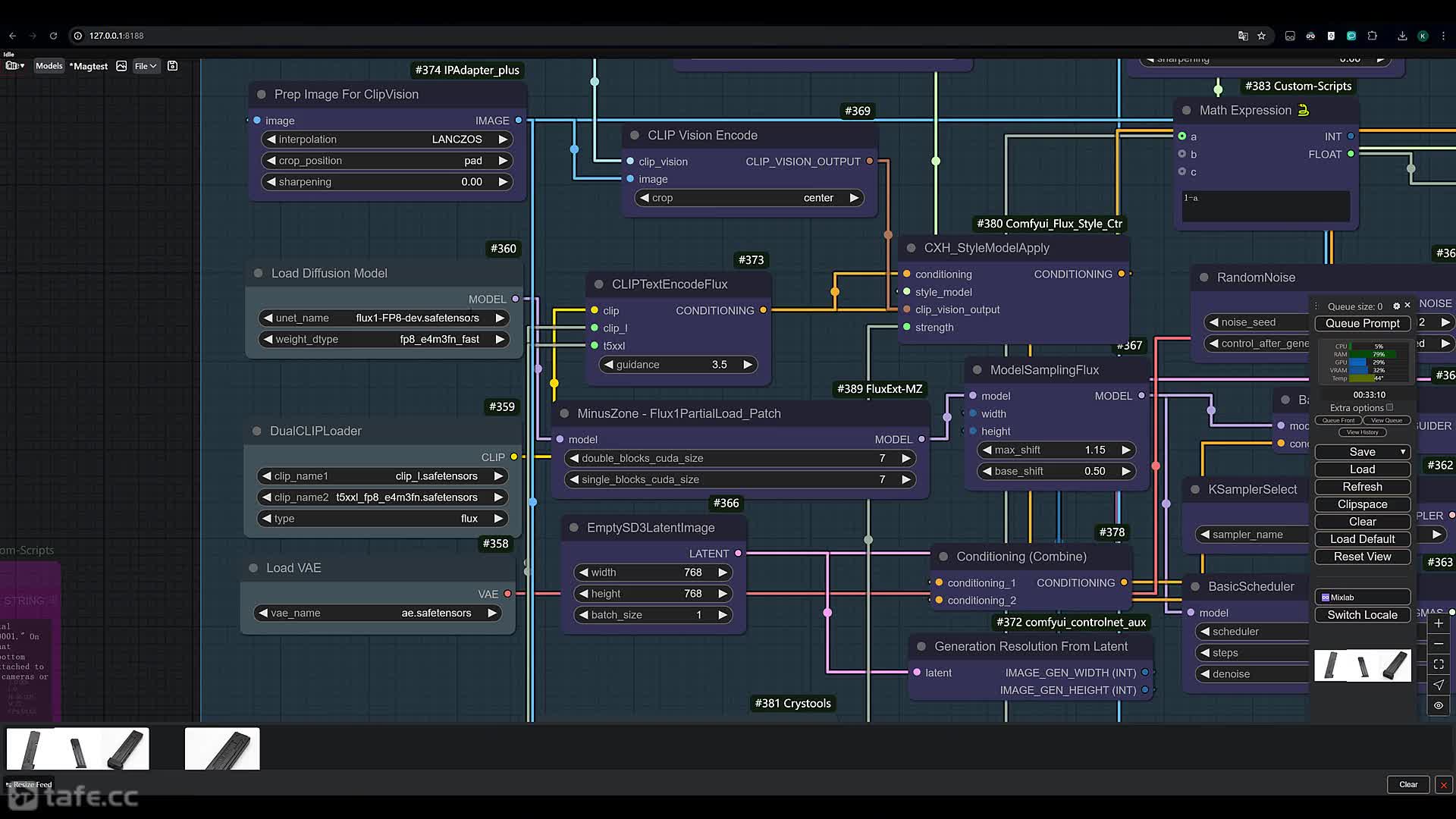
Task: Toggle the Extra options checkbox
Action: (x=1390, y=407)
